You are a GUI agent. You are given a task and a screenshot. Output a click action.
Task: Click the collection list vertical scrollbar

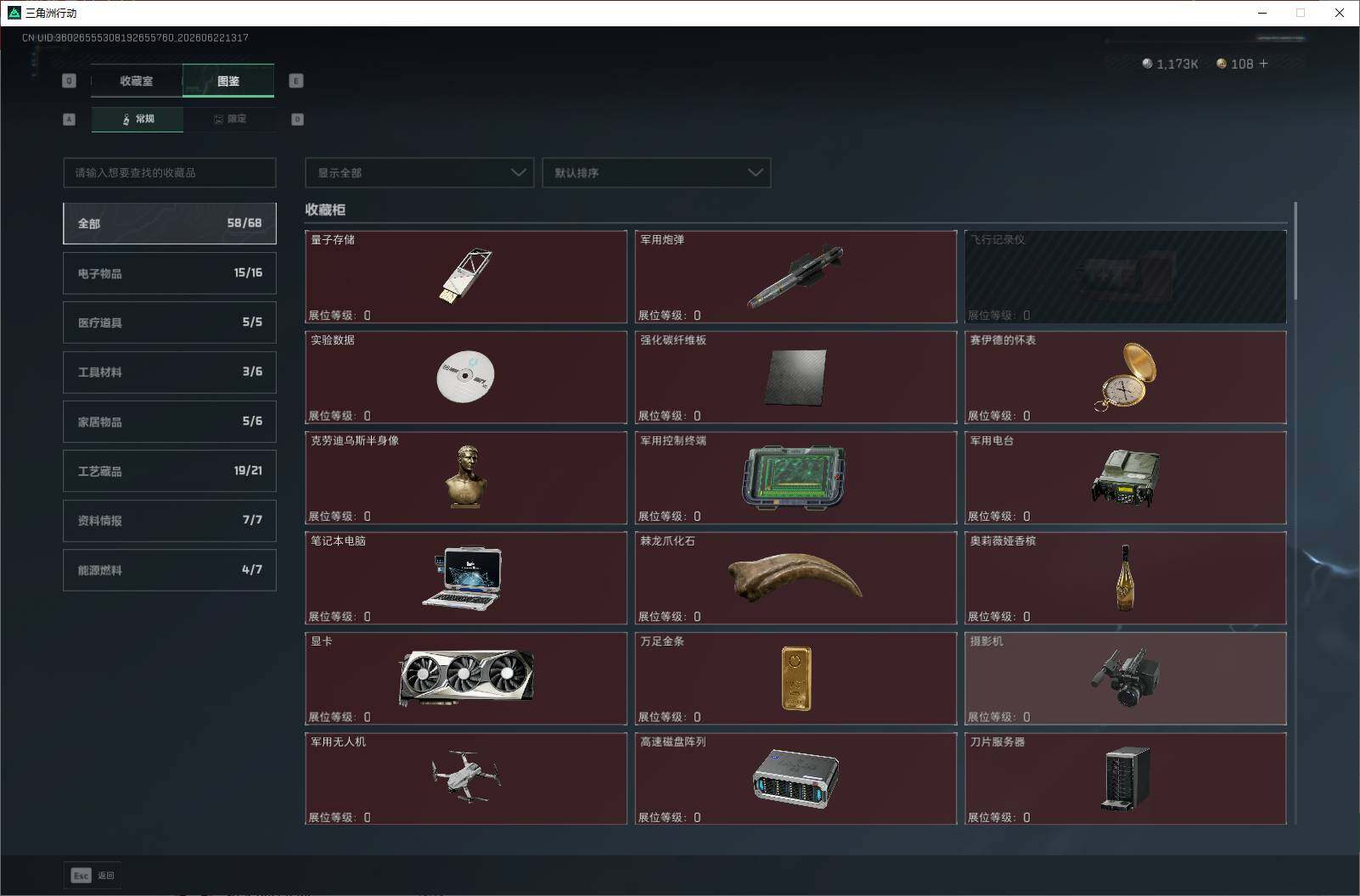pyautogui.click(x=1295, y=250)
